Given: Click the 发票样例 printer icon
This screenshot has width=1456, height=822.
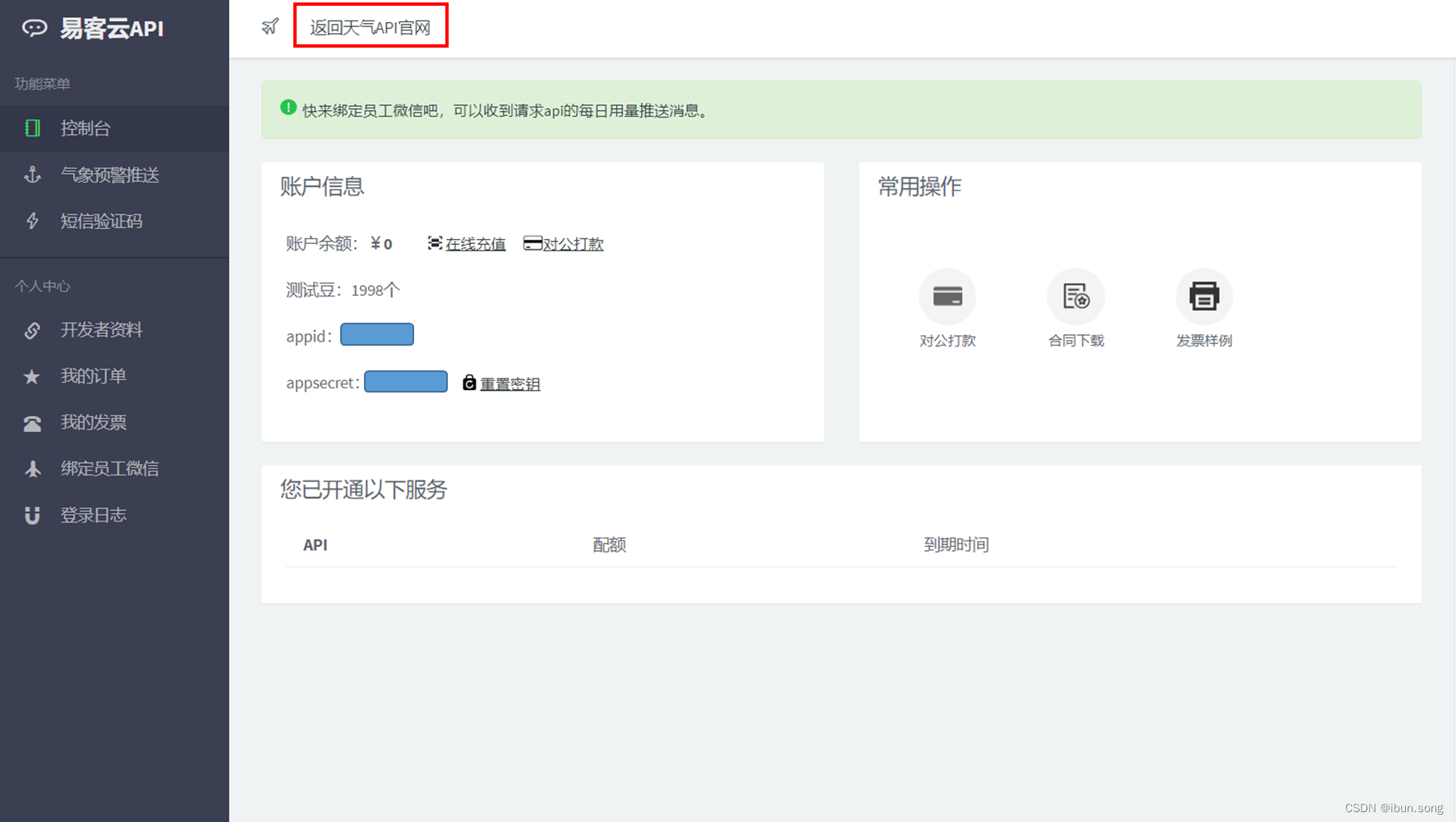Looking at the screenshot, I should (x=1204, y=296).
